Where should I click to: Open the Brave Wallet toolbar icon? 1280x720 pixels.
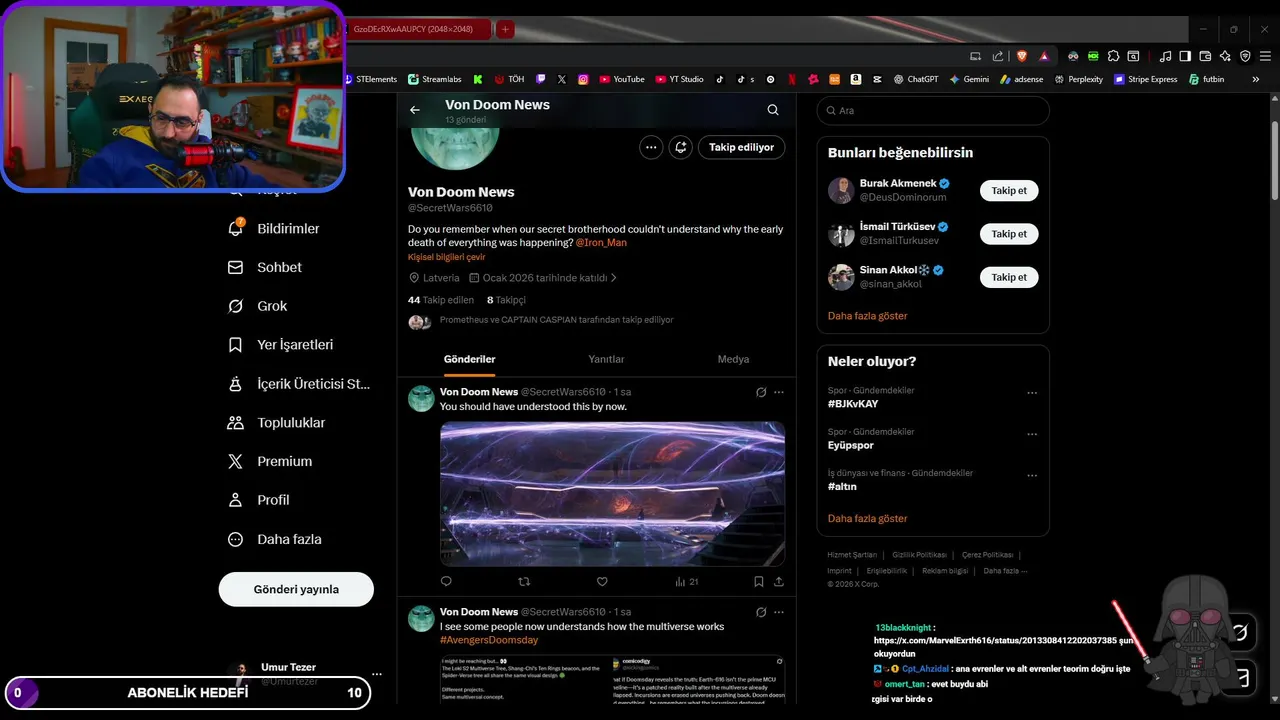(1205, 56)
